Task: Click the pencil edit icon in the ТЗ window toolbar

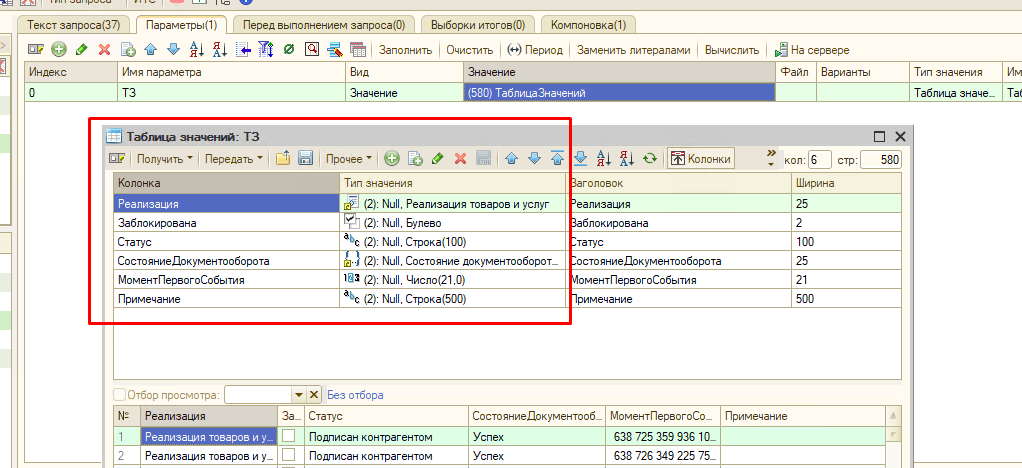Action: (437, 158)
